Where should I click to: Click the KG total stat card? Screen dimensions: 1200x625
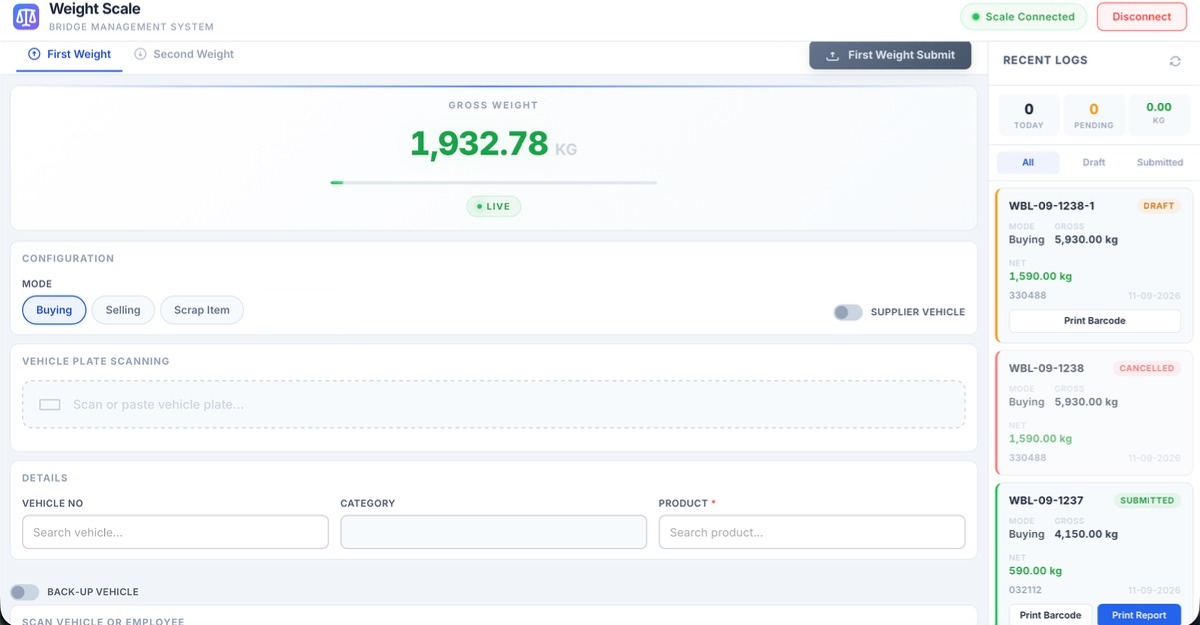[x=1159, y=116]
